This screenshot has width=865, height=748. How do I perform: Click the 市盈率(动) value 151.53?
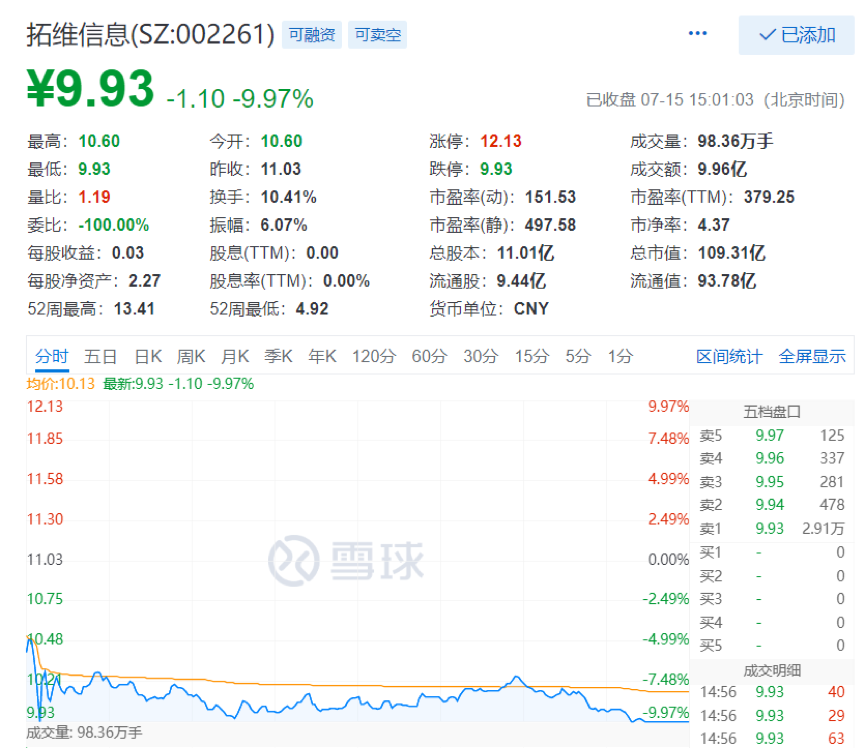[550, 197]
